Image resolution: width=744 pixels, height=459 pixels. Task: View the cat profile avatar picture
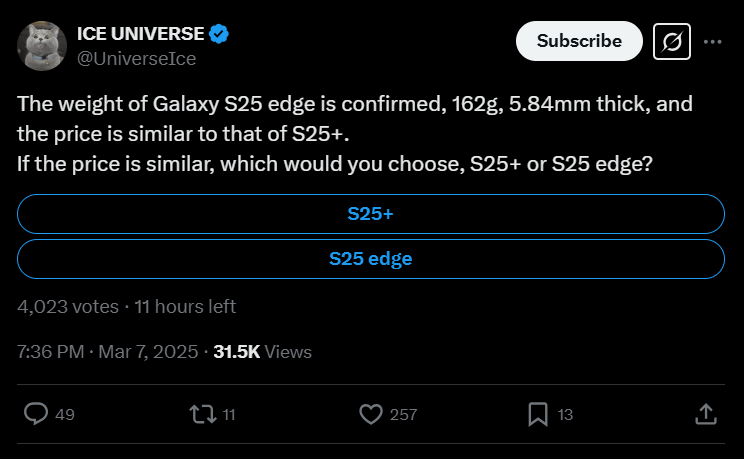(x=42, y=46)
